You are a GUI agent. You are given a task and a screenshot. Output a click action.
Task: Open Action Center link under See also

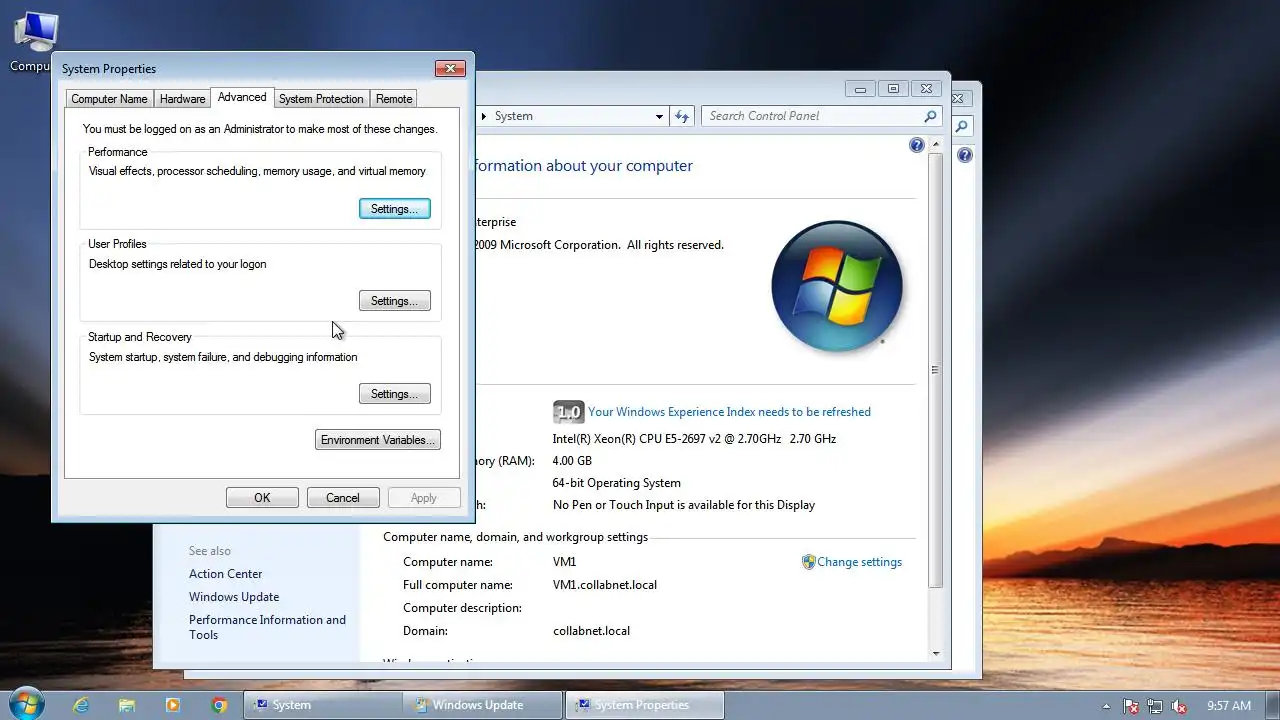pos(226,574)
